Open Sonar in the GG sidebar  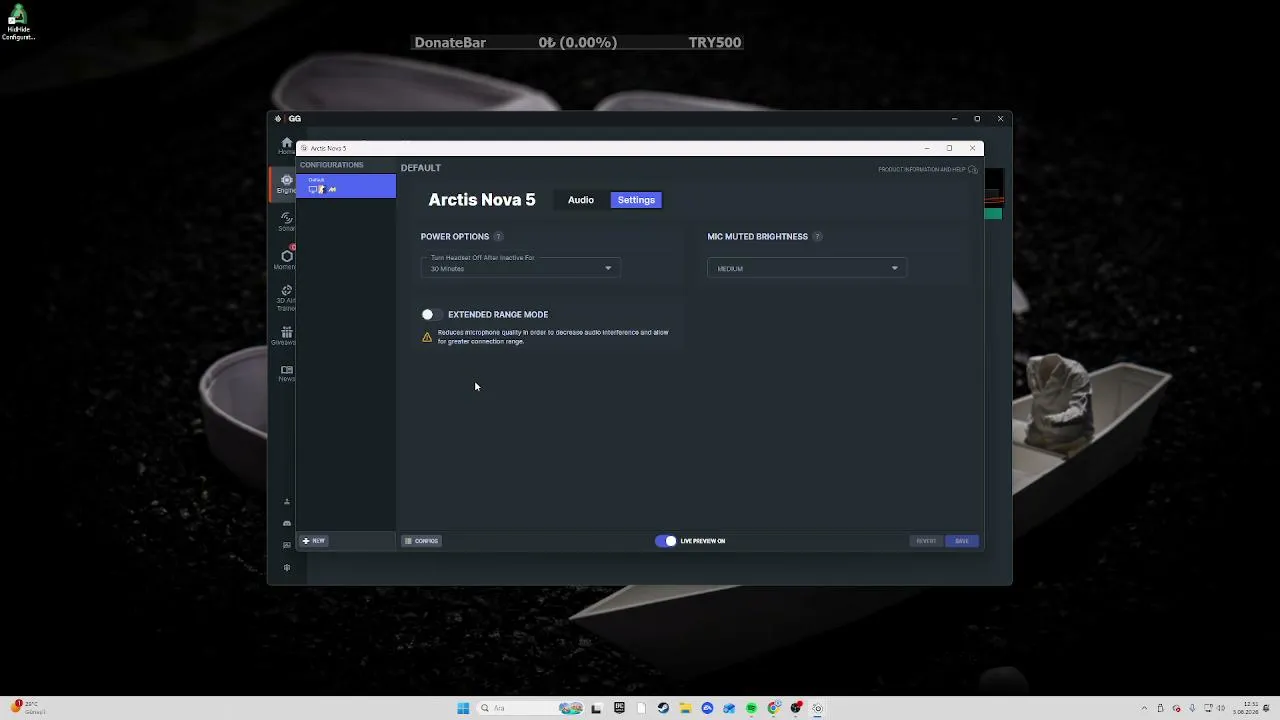click(286, 221)
